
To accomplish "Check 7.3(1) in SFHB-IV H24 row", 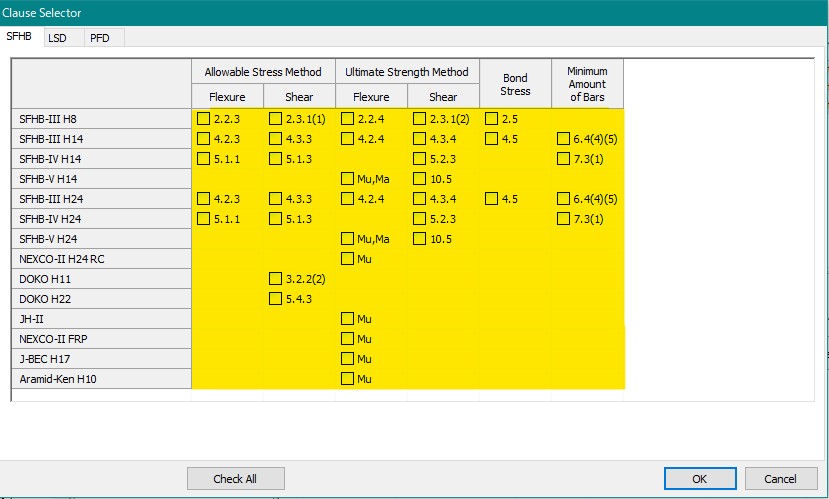I will [564, 218].
